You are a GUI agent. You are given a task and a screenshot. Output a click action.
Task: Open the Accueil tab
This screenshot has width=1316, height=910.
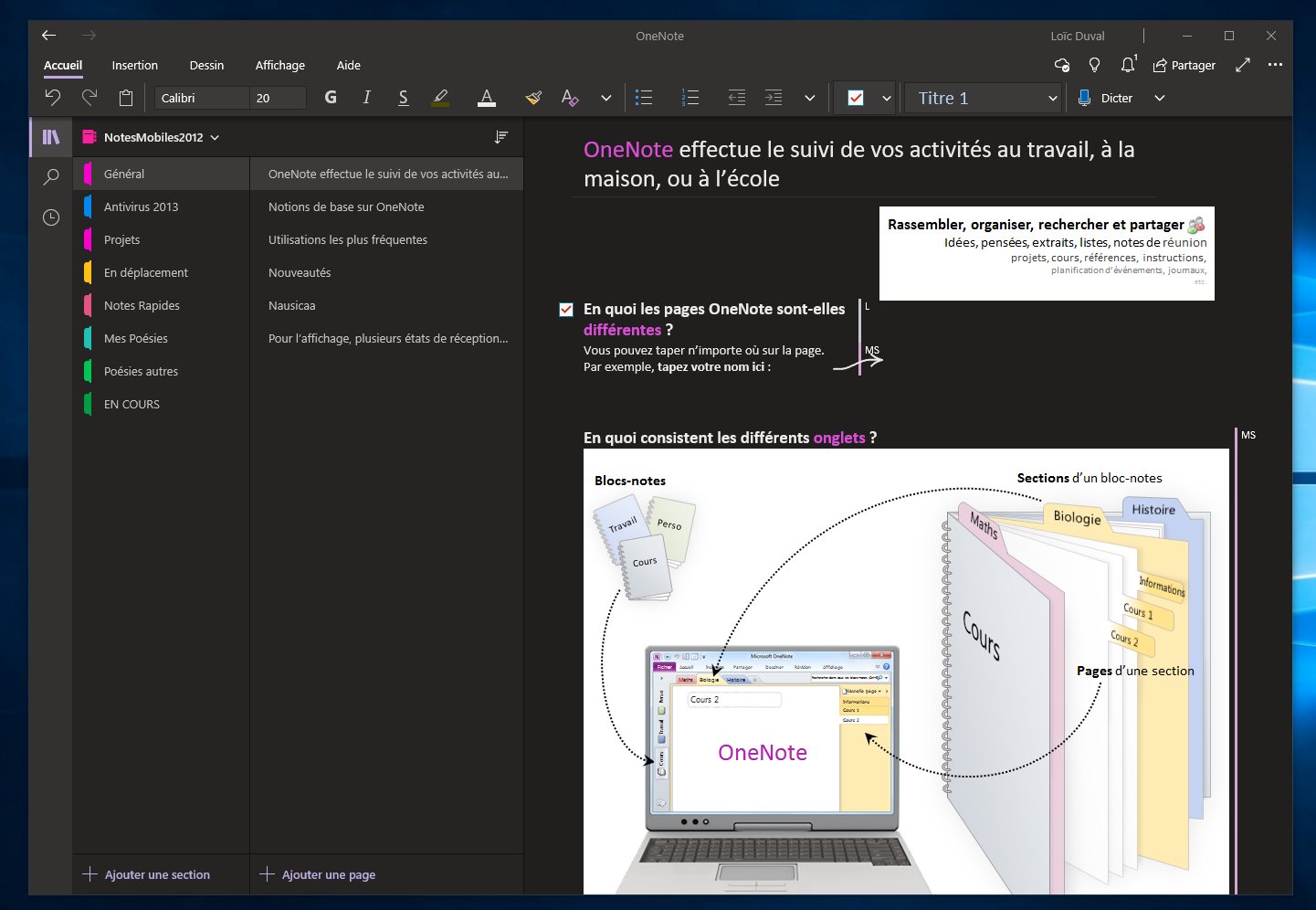[63, 65]
